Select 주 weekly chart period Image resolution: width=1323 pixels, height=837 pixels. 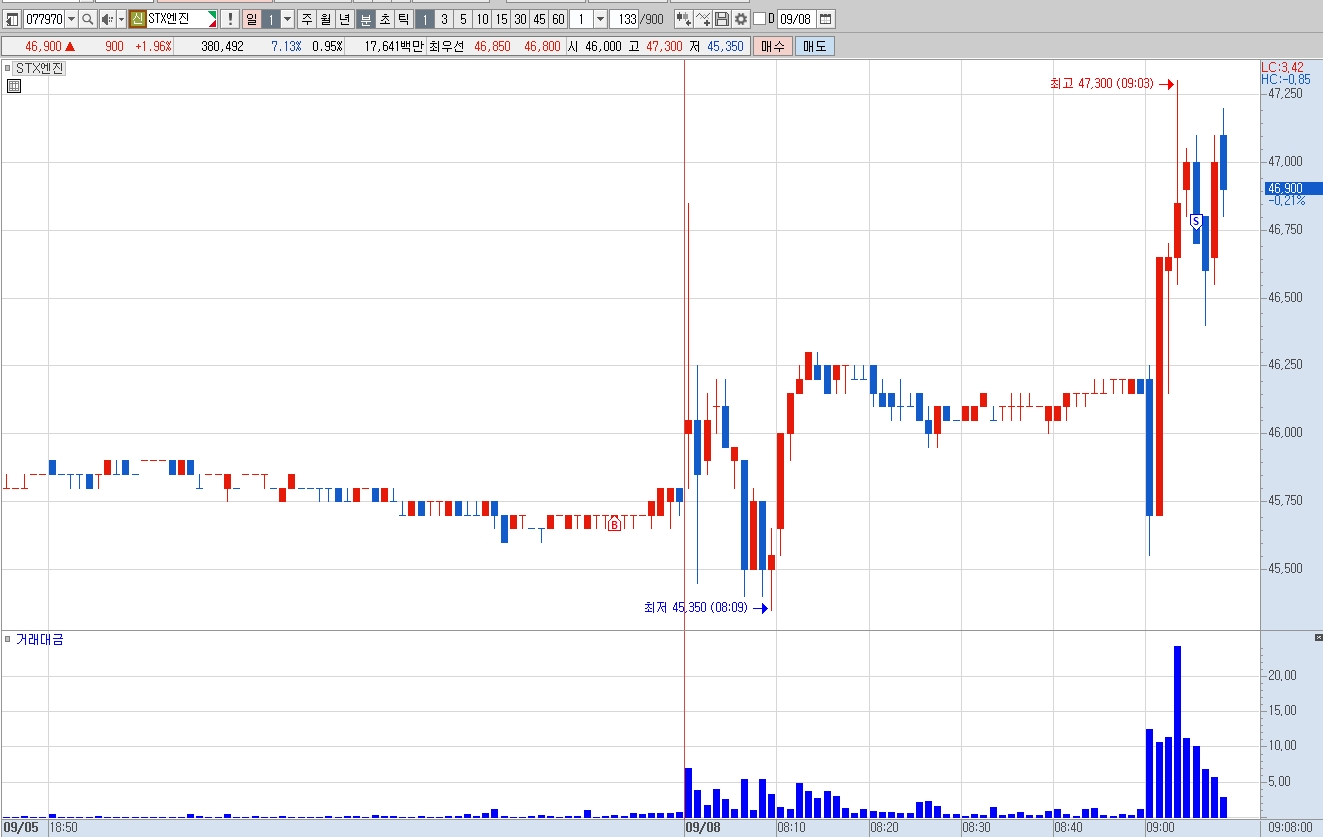pyautogui.click(x=306, y=19)
